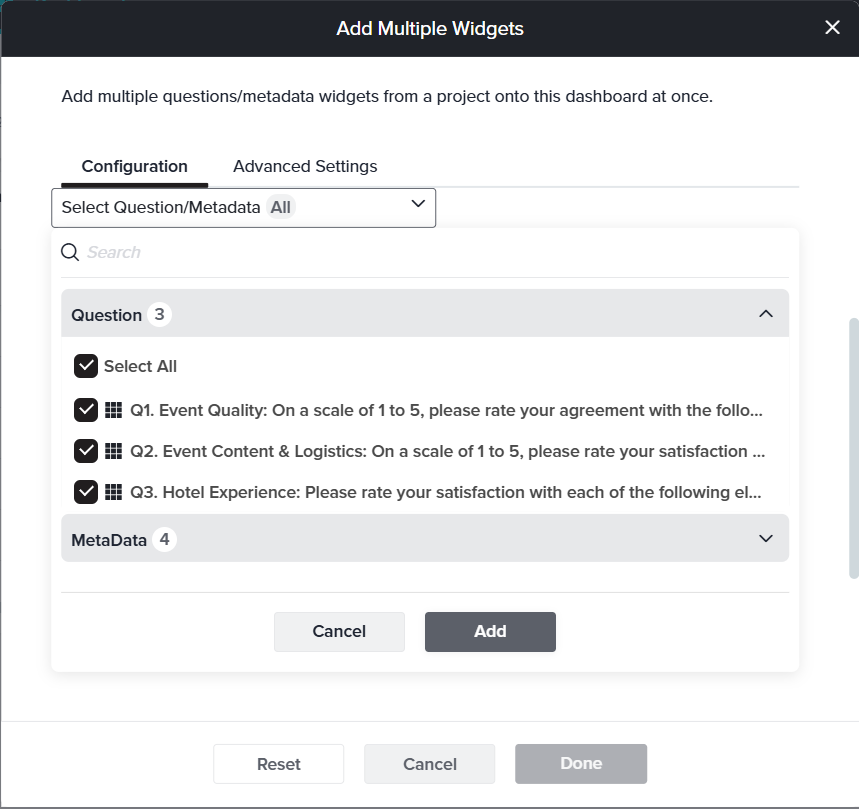Switch to the Configuration tab
Screen dimensions: 859x809
point(134,167)
